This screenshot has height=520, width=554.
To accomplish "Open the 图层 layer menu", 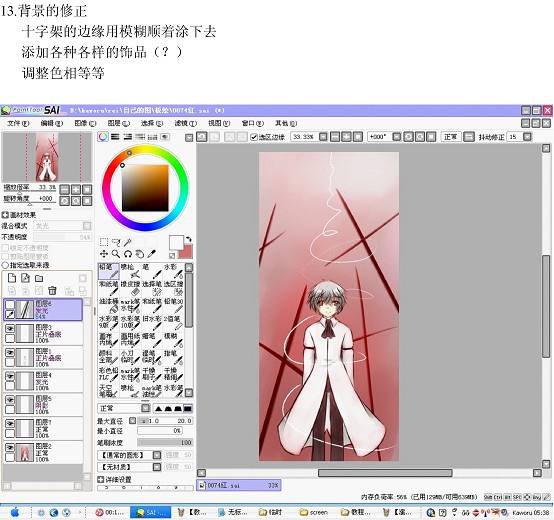I will coord(119,123).
